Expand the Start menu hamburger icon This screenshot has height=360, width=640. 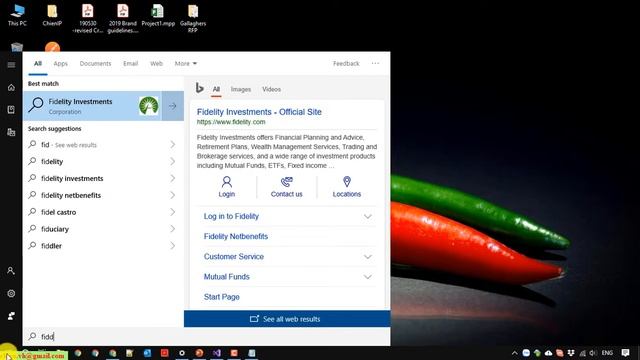coord(11,65)
